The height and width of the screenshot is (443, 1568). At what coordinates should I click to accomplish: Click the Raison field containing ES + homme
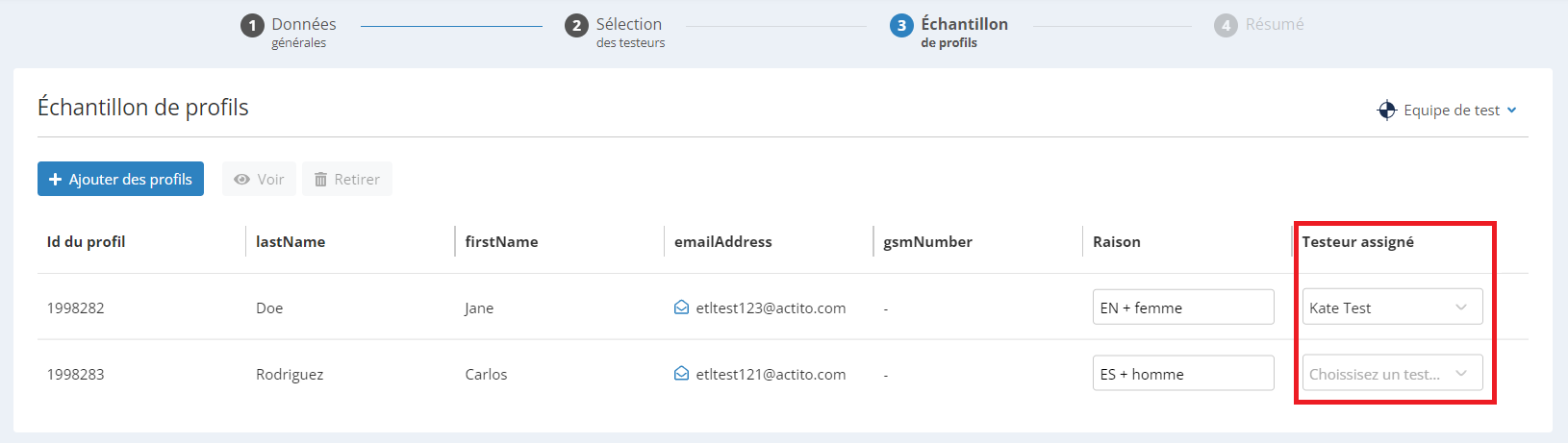(x=1183, y=374)
